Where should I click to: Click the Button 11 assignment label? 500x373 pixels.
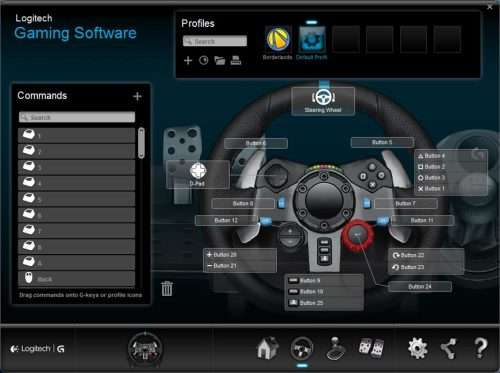point(422,220)
